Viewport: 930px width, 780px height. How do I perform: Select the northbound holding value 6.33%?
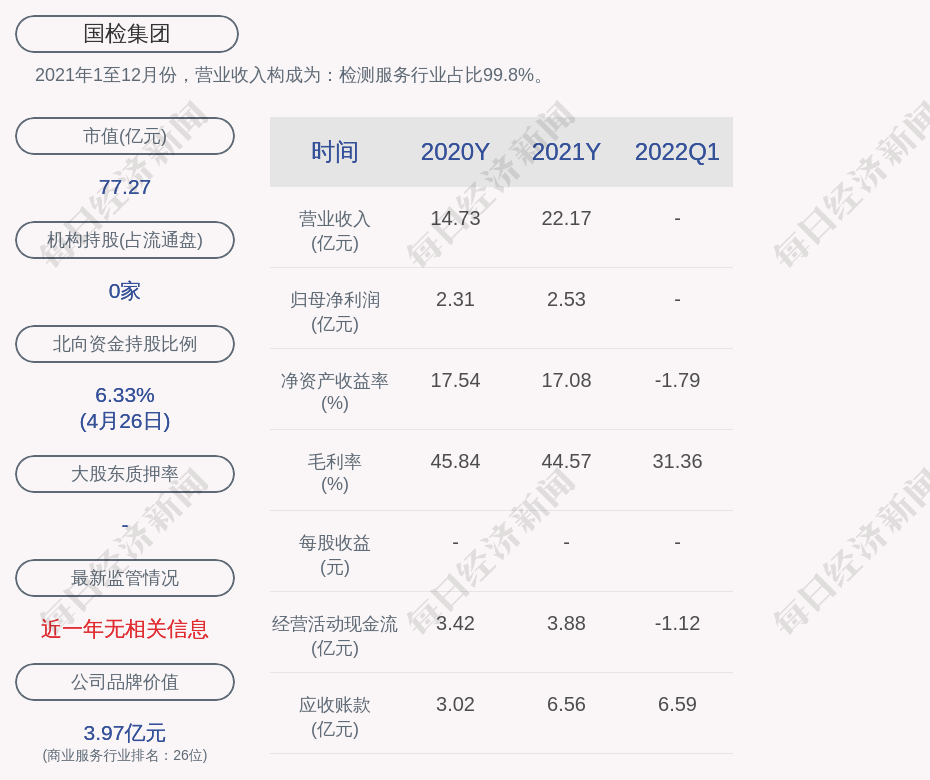125,395
